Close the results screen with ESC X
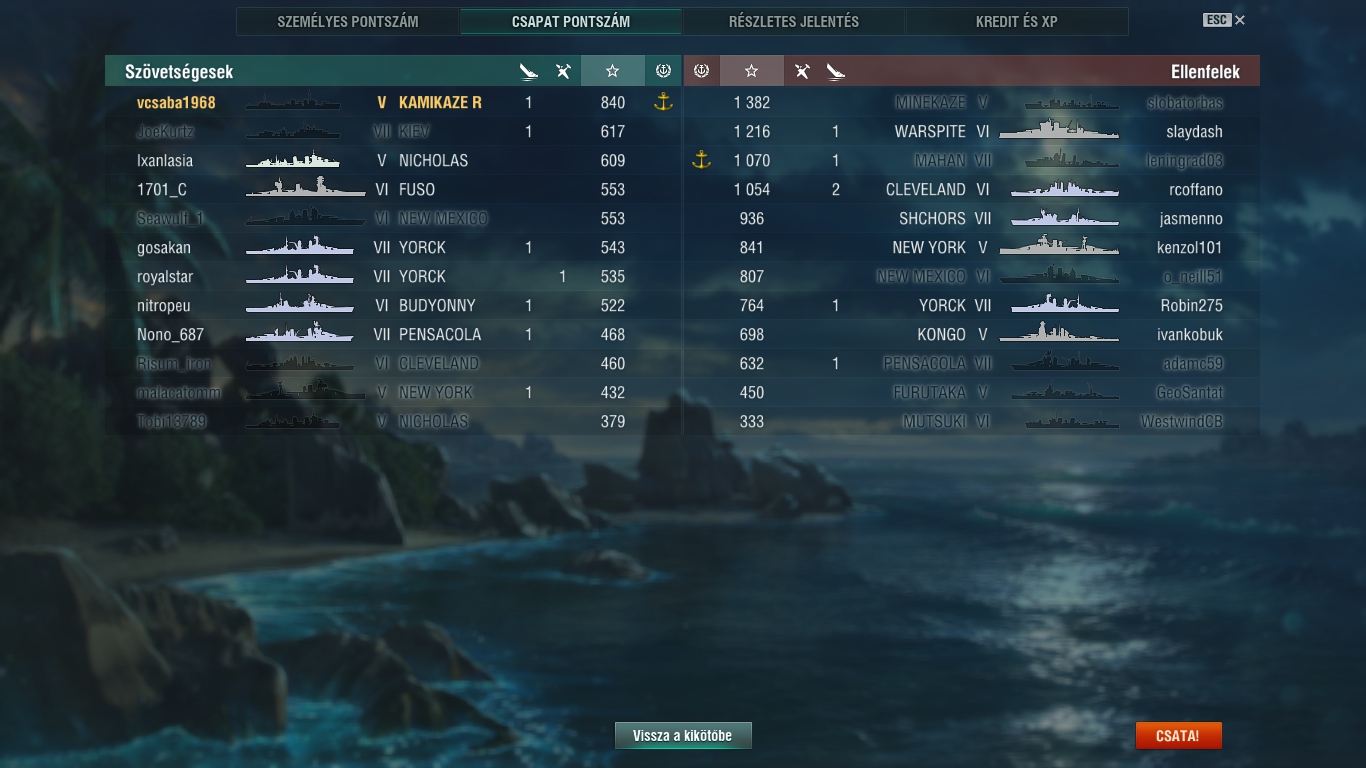This screenshot has height=768, width=1366. 1225,20
